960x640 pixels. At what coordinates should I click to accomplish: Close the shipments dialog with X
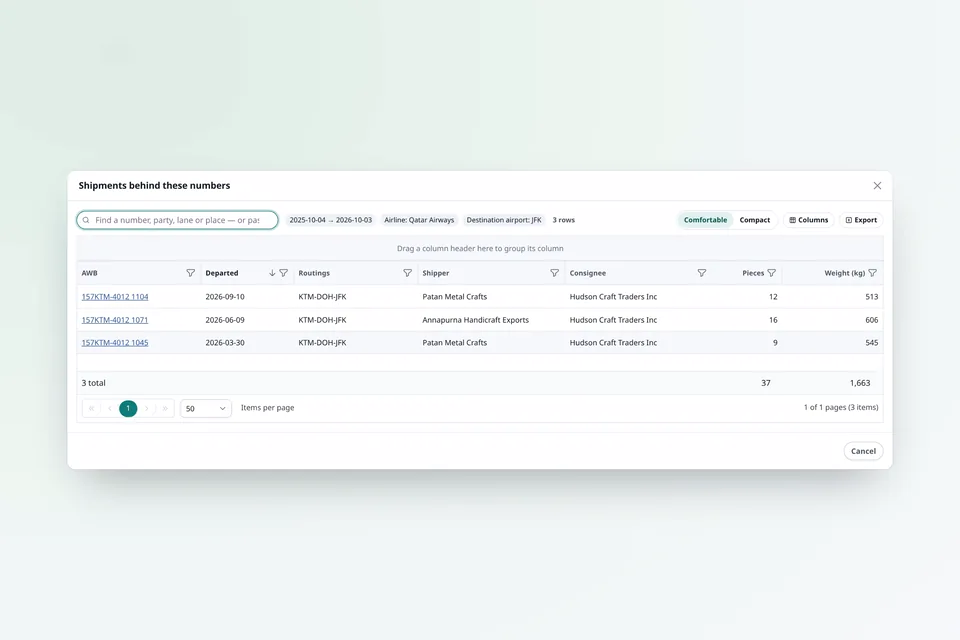click(x=877, y=186)
